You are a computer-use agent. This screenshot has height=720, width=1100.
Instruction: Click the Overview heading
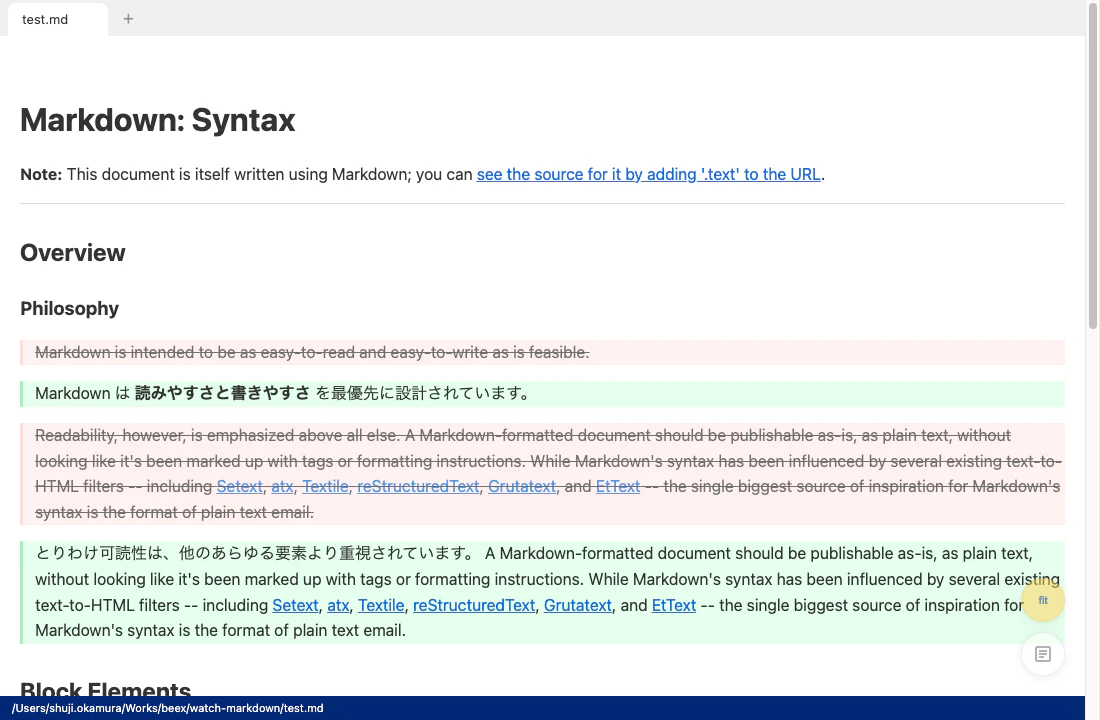pos(72,253)
